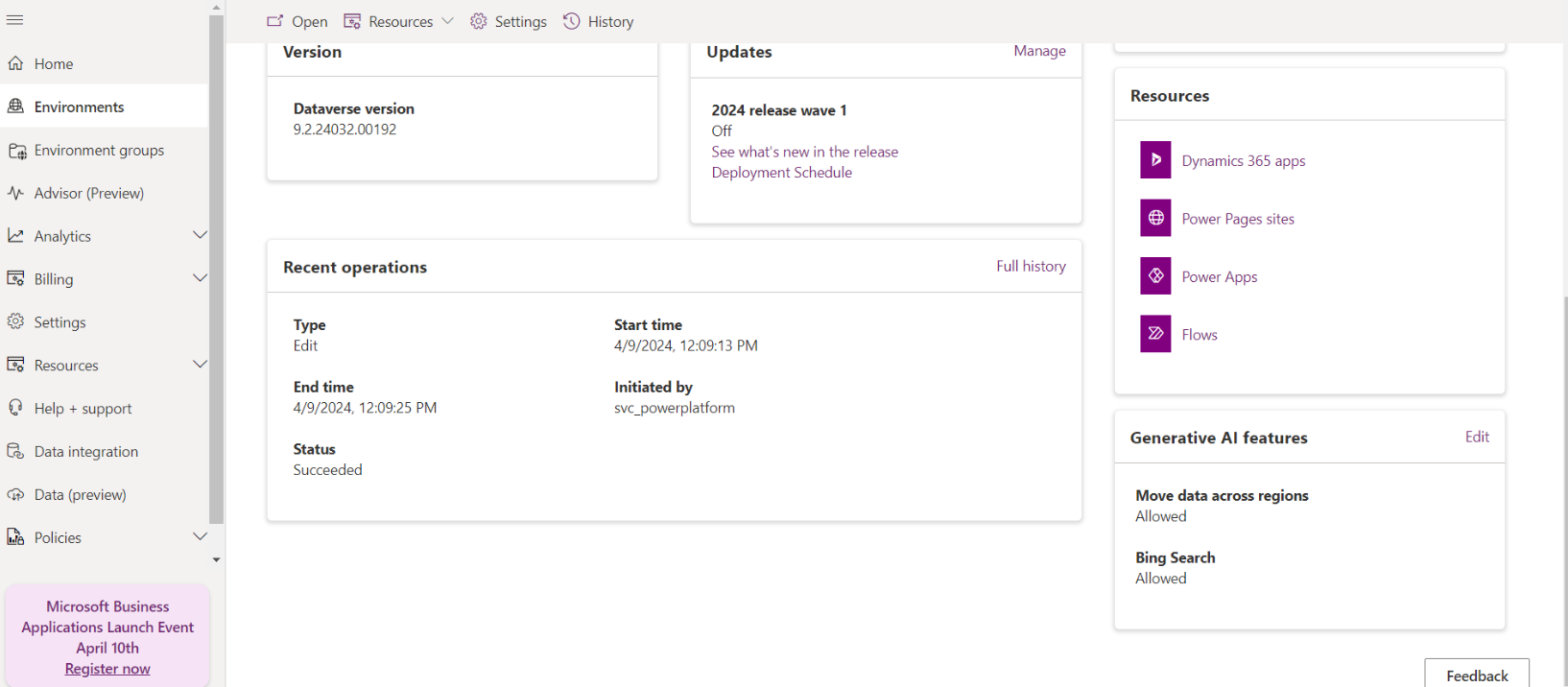Click the Power Apps icon tile

pos(1155,276)
